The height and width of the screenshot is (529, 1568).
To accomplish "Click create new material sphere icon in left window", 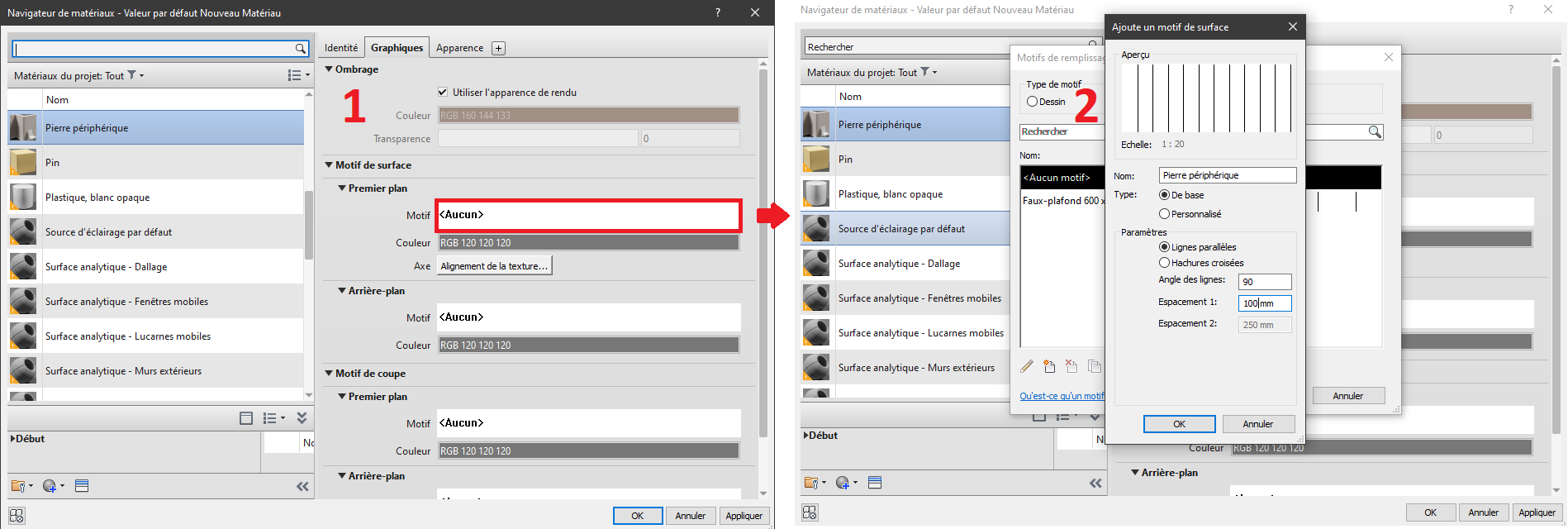I will (50, 486).
